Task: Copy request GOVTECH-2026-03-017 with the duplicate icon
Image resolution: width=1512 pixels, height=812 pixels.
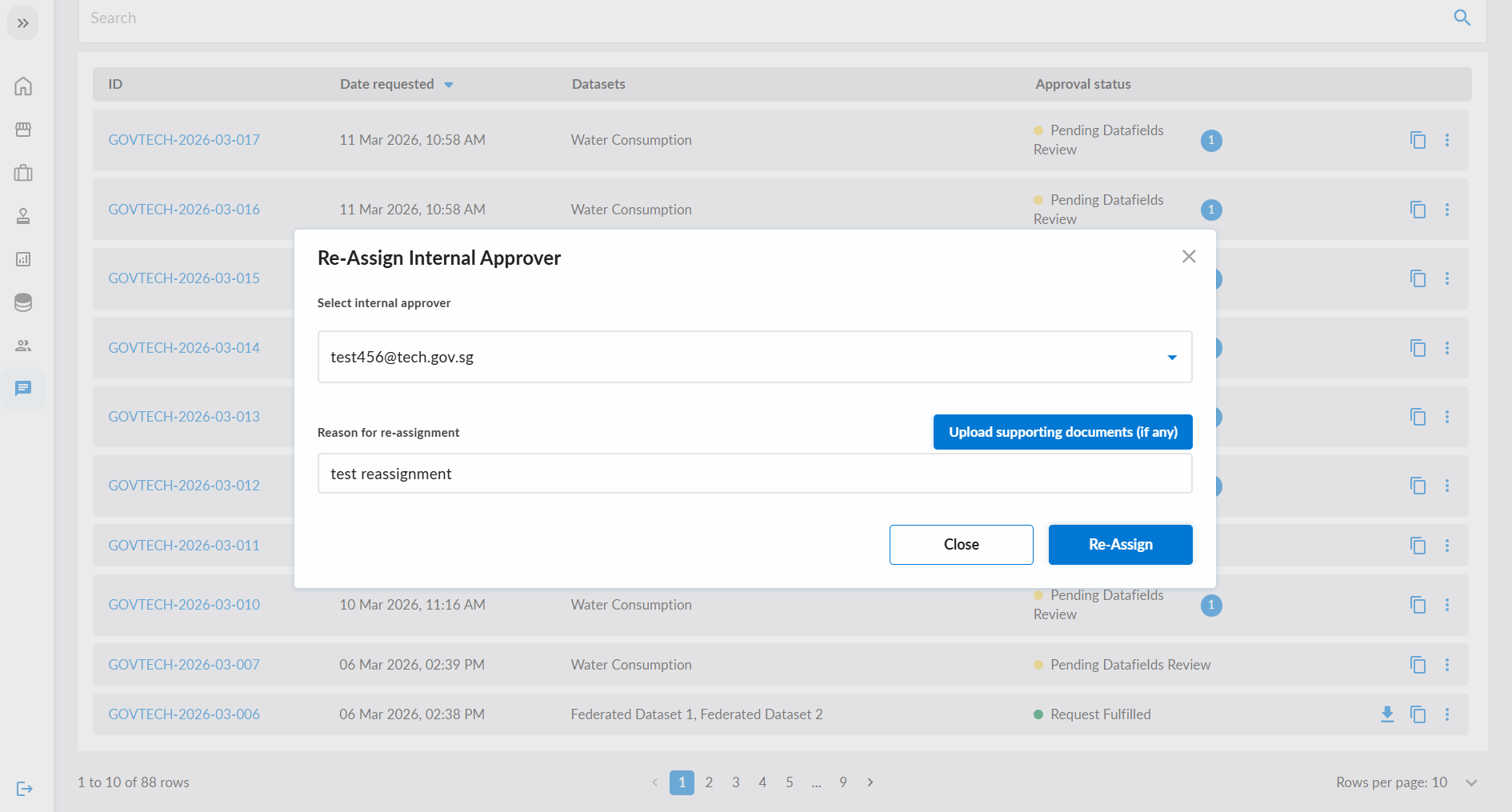Action: click(1418, 140)
